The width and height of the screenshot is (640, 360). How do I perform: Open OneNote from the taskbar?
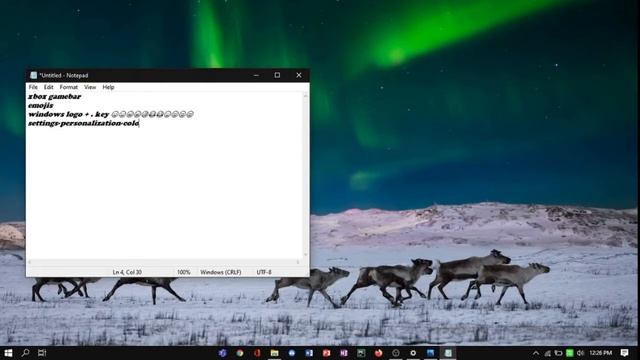tap(344, 353)
